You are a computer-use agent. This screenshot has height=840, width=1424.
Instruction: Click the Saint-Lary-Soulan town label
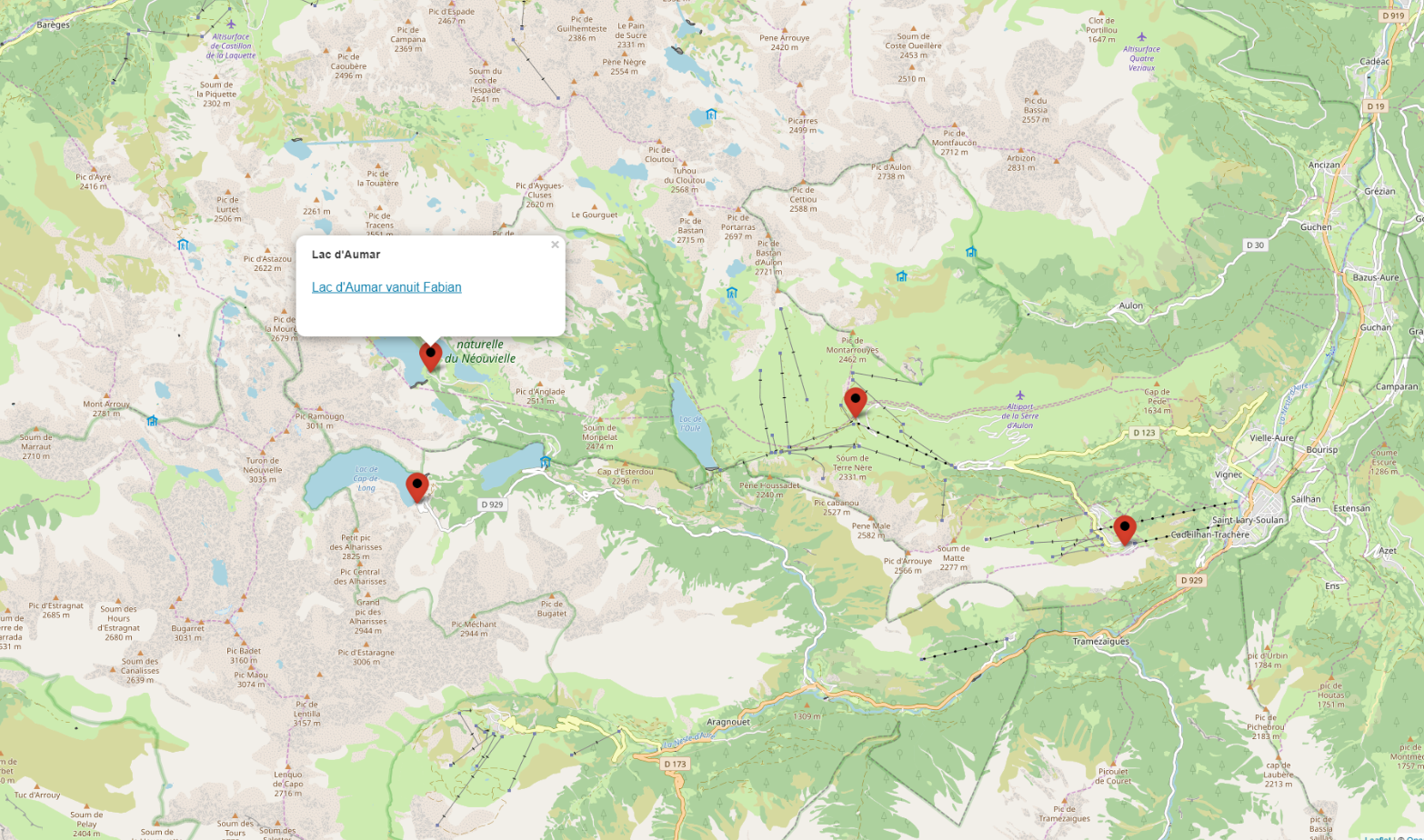tap(1248, 520)
